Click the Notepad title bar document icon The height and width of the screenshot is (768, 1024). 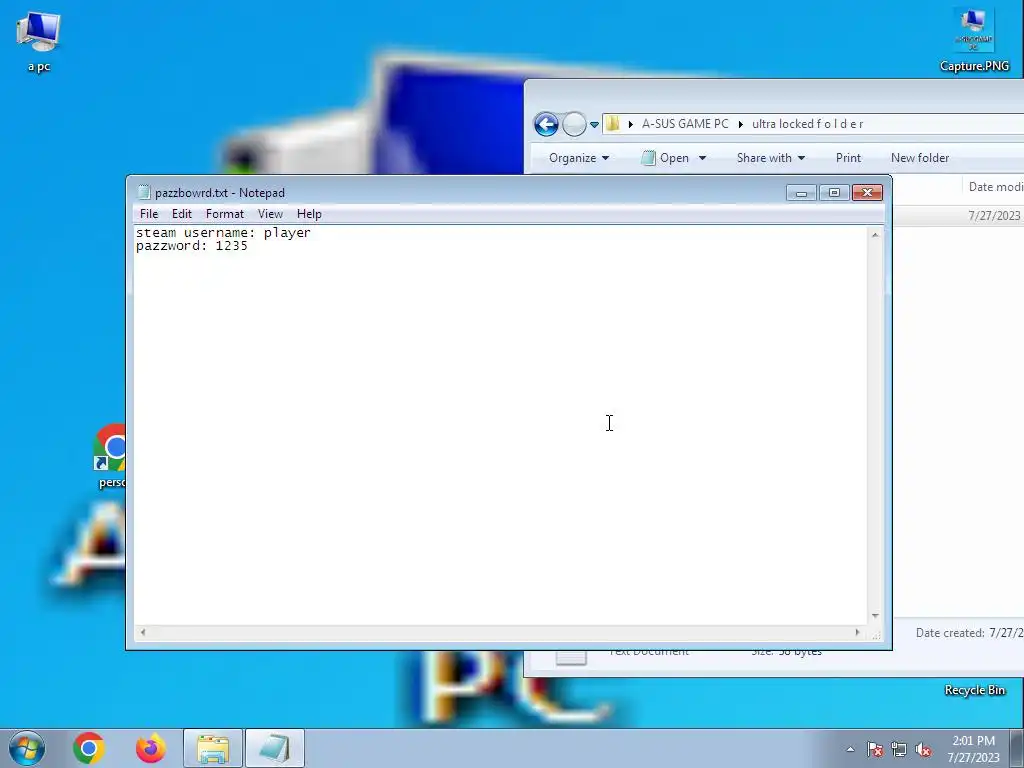(143, 192)
